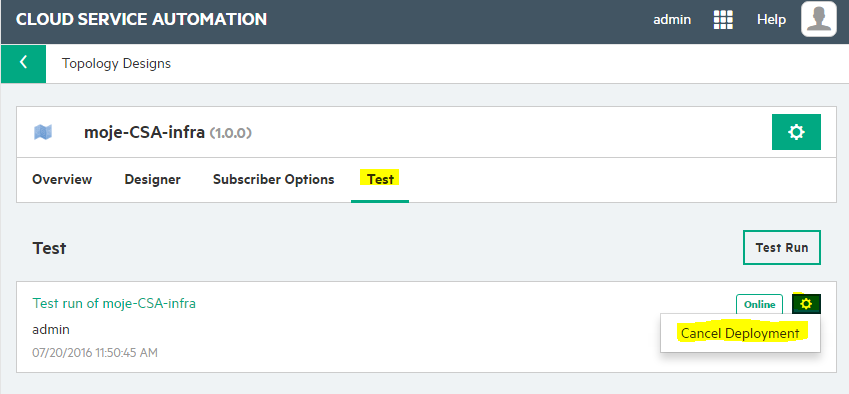Screen dimensions: 849x394
Task: Navigate to the Topology Designs breadcrumb
Action: (116, 64)
